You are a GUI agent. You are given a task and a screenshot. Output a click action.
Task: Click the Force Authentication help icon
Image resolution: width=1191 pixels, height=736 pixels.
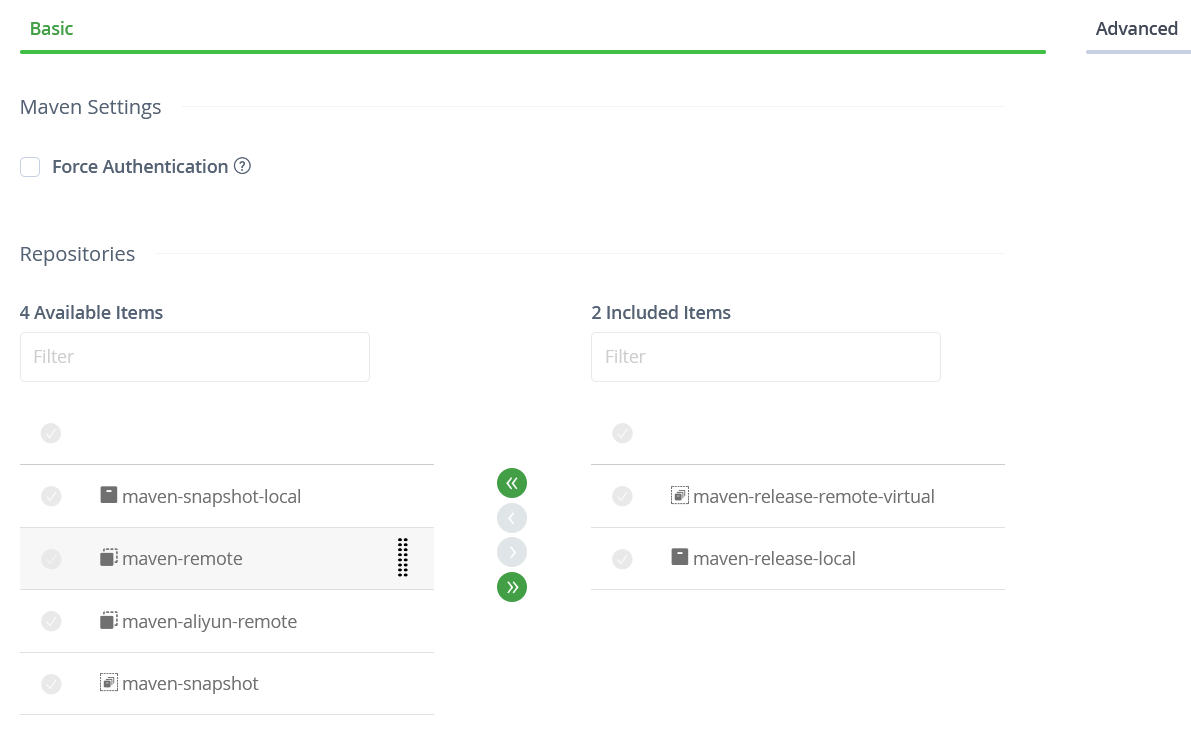242,166
